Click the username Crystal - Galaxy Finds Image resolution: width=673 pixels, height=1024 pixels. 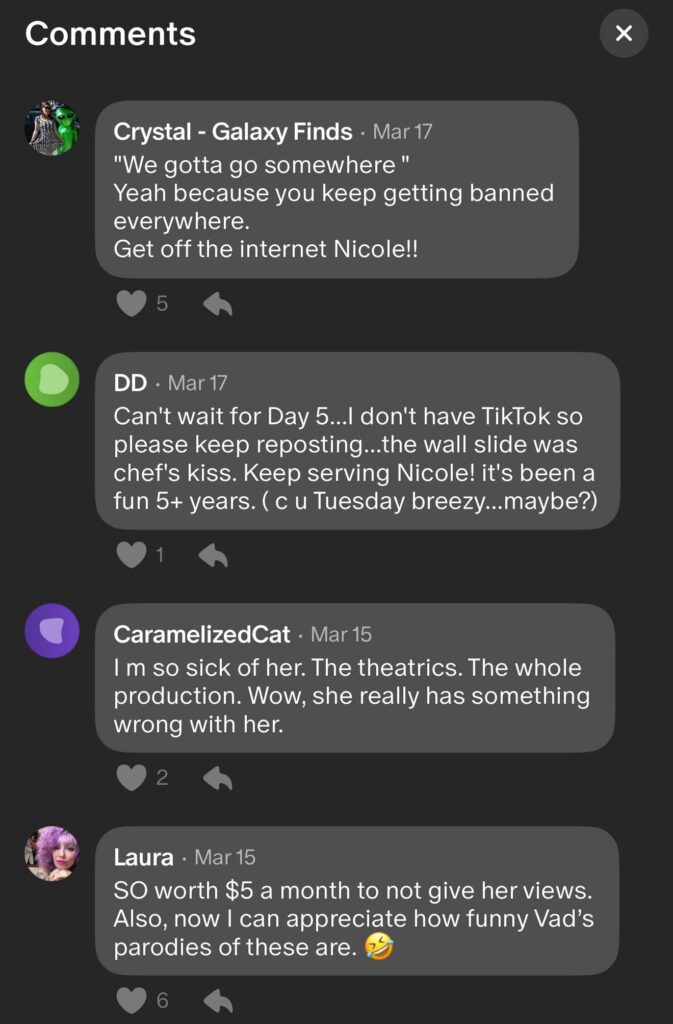click(x=232, y=132)
